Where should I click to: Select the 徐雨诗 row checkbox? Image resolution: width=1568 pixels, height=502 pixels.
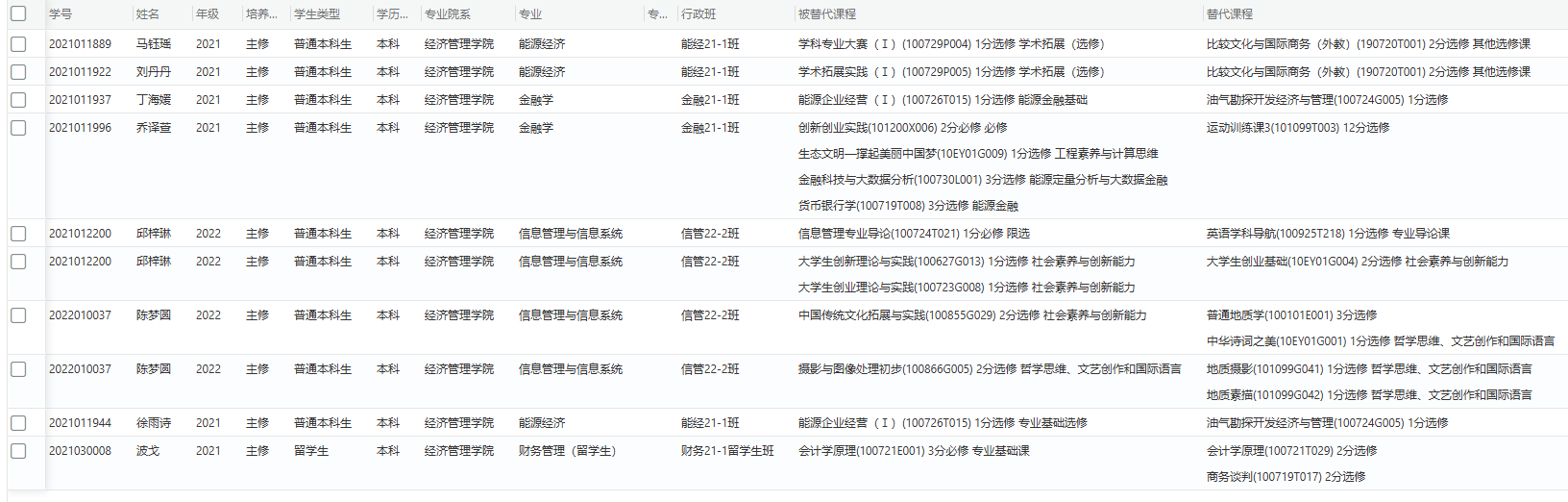coord(18,423)
